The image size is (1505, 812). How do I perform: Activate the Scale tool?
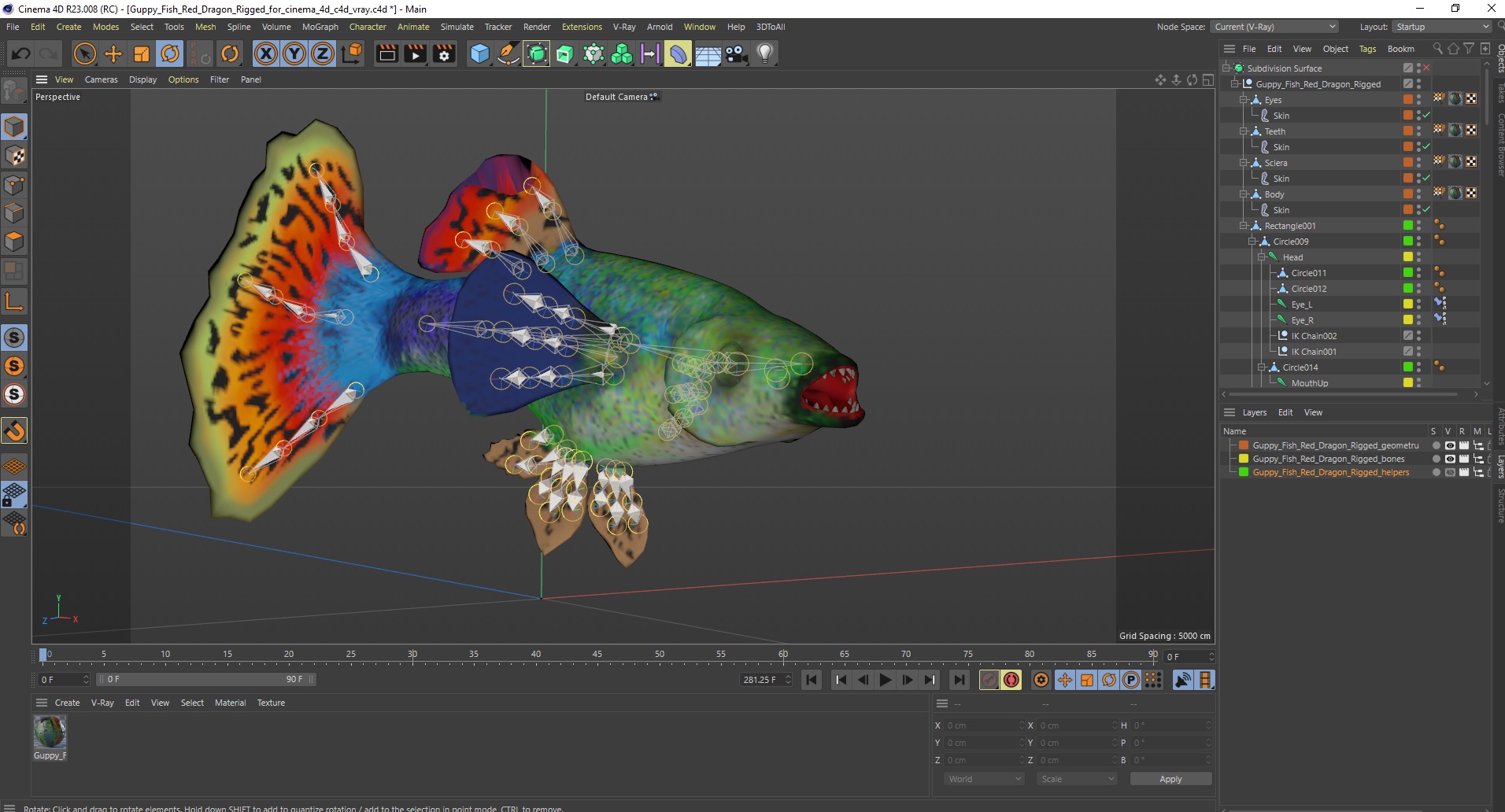(x=142, y=54)
